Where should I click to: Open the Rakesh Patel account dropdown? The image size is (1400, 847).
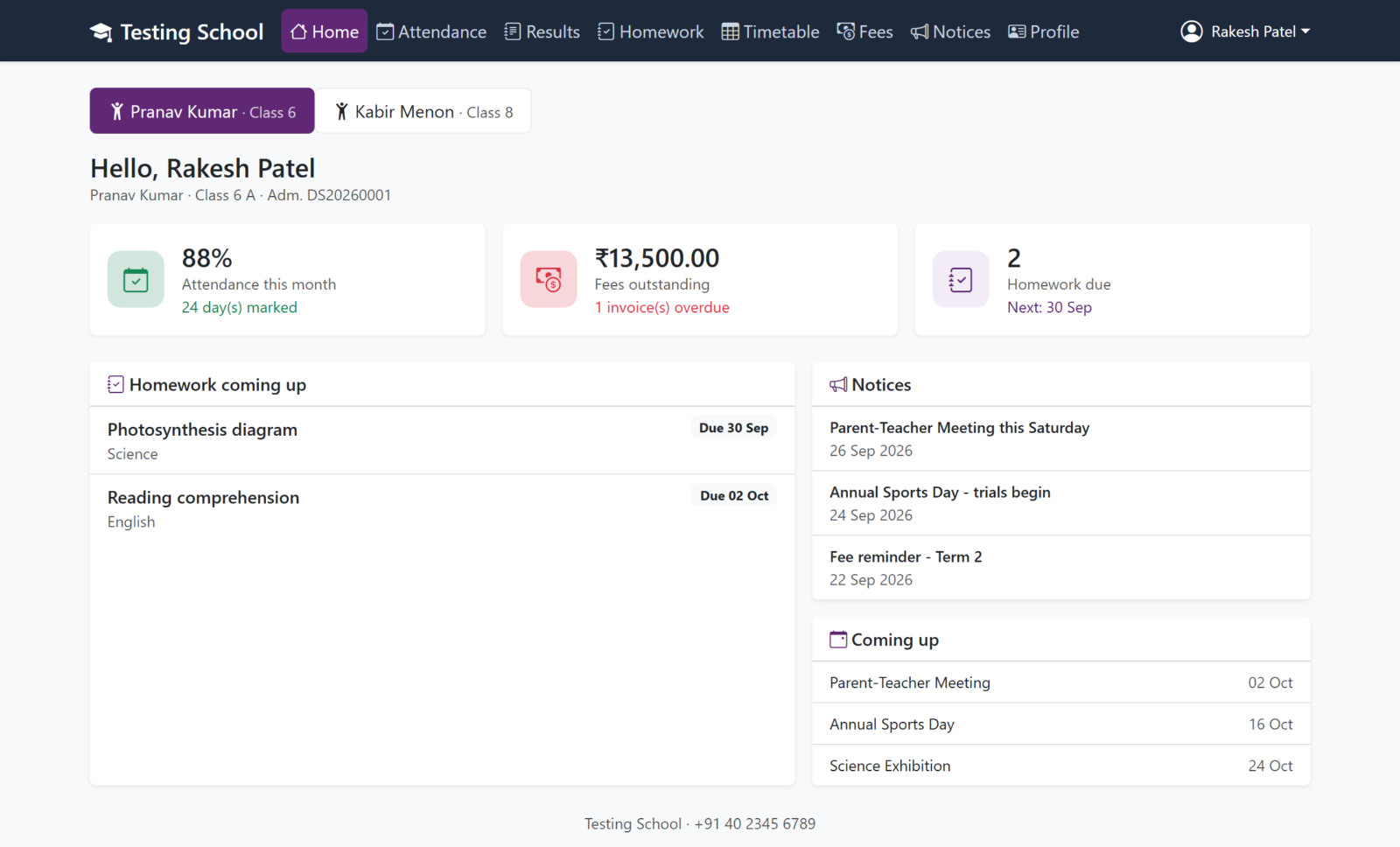coord(1245,31)
